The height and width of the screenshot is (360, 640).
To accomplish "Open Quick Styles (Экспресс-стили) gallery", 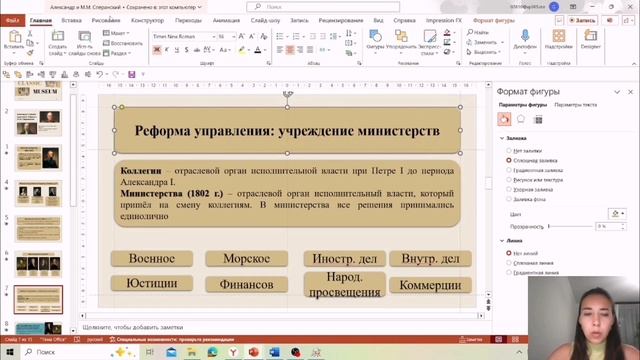I will click(x=429, y=37).
